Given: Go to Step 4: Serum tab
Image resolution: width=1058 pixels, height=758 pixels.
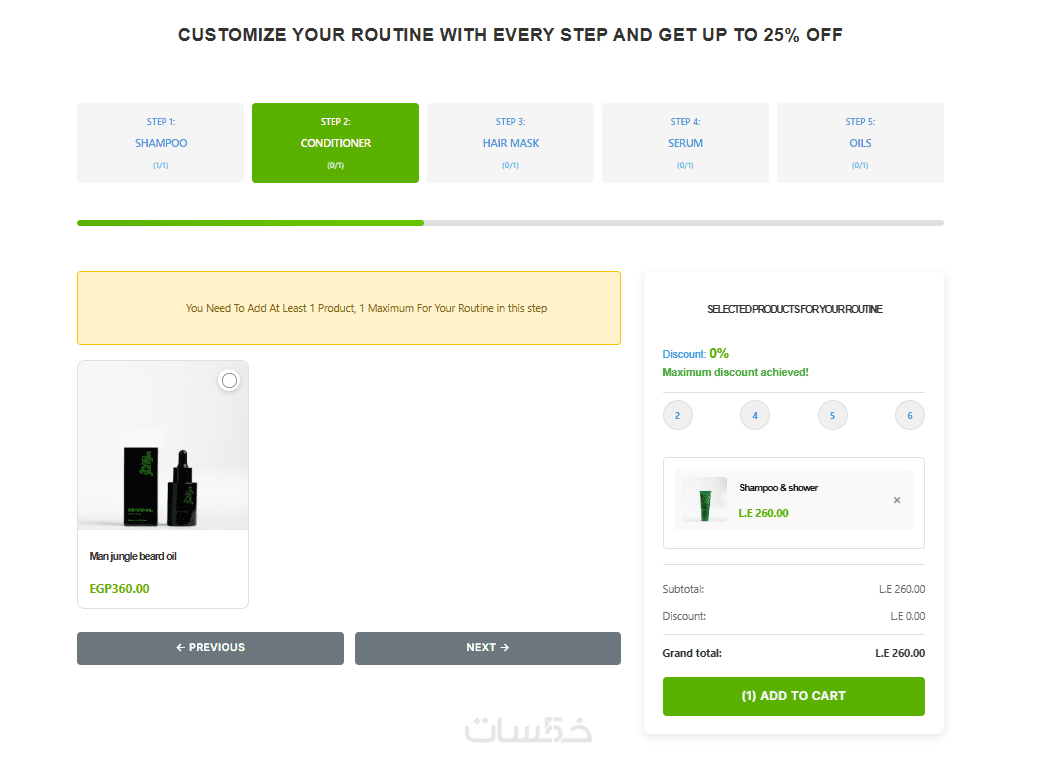Looking at the screenshot, I should 685,143.
